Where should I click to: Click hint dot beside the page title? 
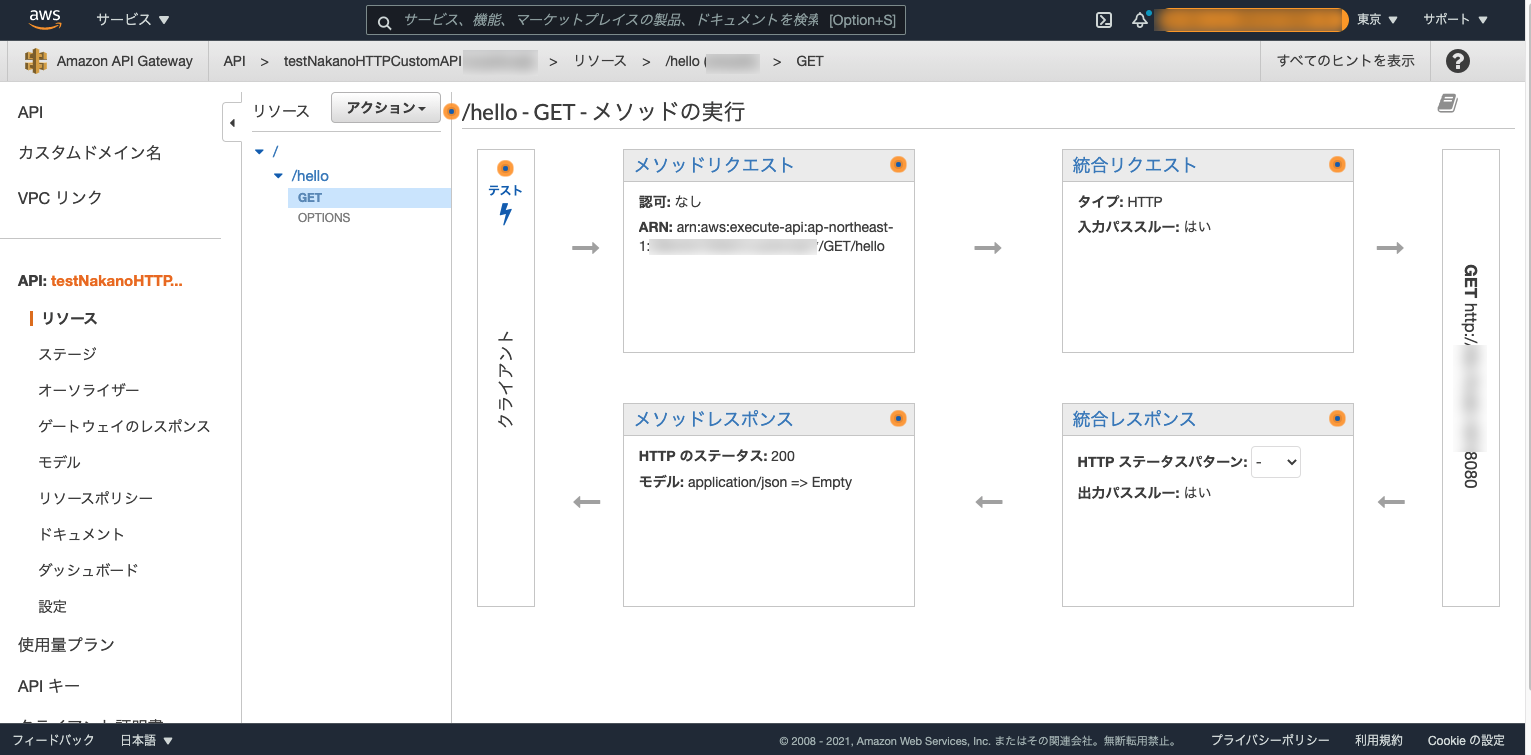451,112
